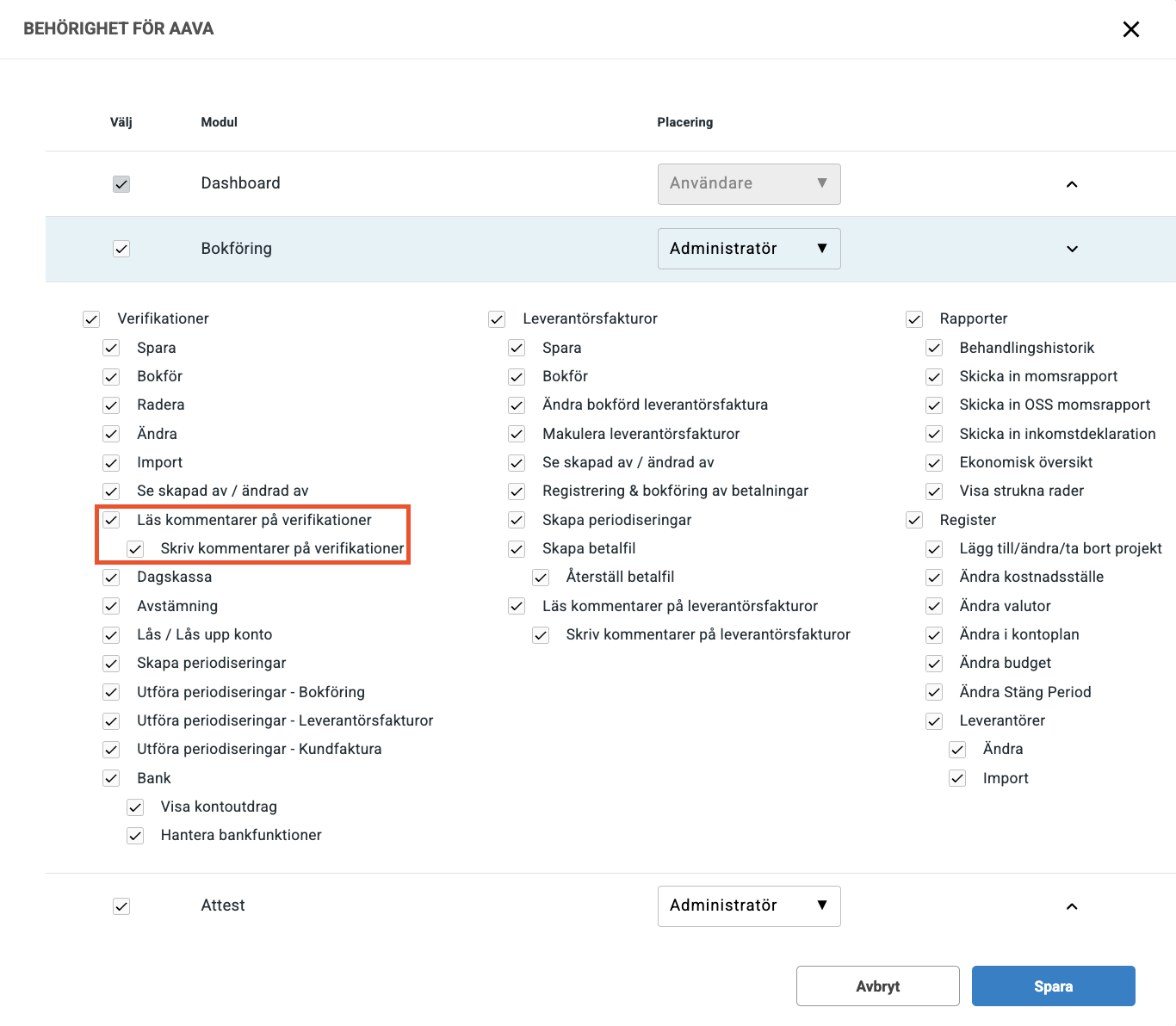The image size is (1176, 1026).
Task: Open the Attest Administratör placement dropdown
Action: (748, 906)
